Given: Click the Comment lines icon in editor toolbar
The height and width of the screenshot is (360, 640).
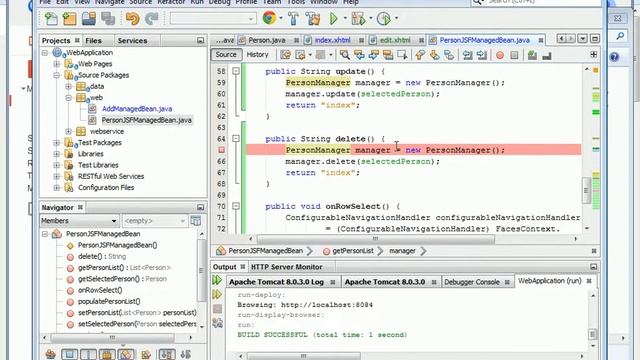Looking at the screenshot, I should (532, 55).
